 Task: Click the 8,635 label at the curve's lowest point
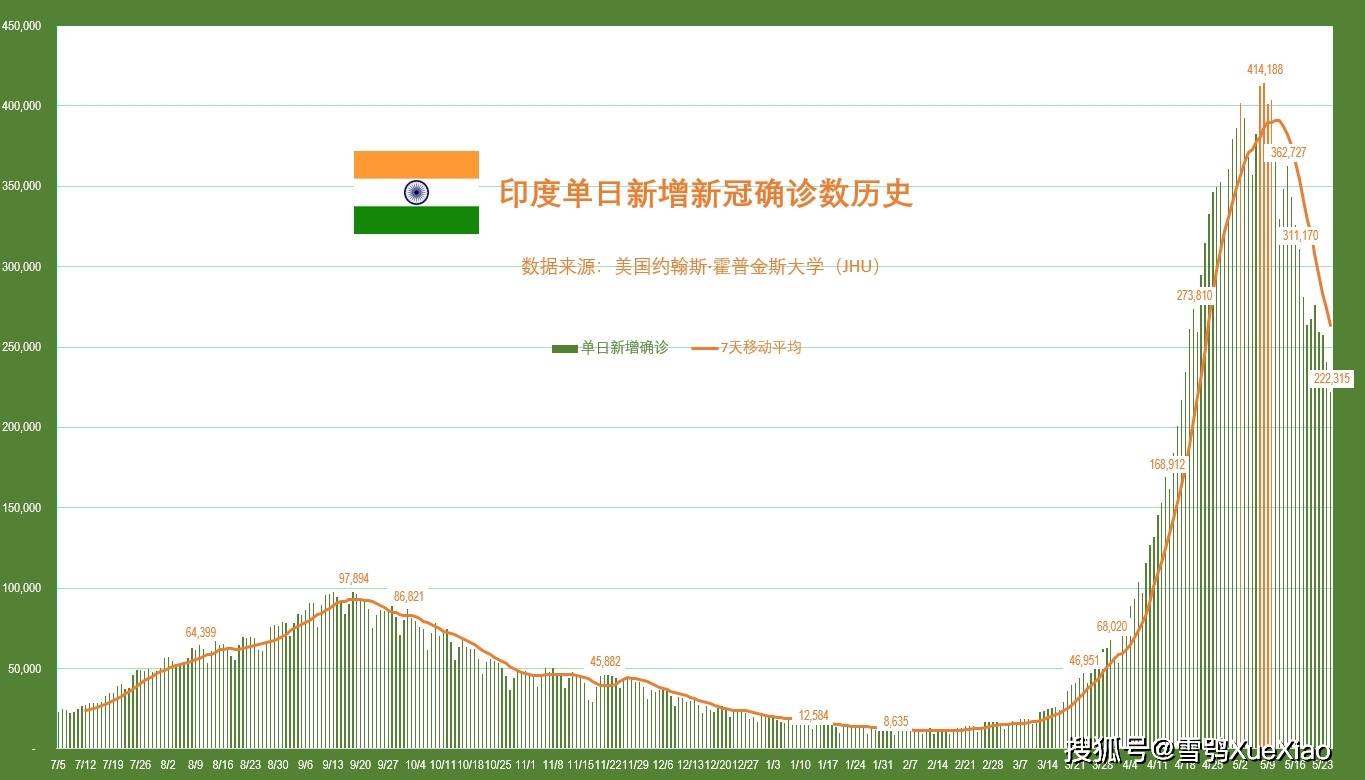pos(897,720)
